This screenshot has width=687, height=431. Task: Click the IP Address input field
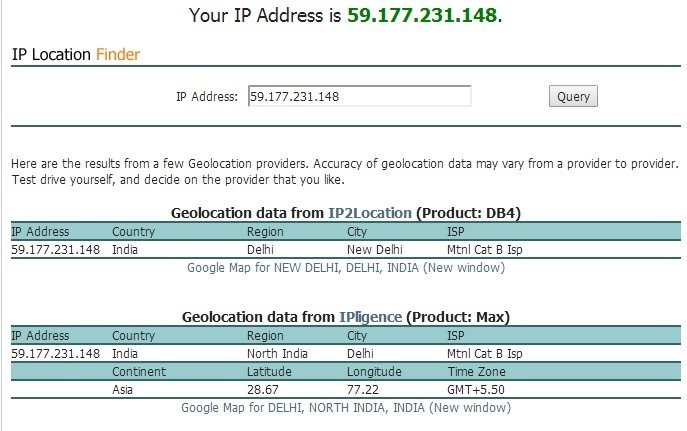(359, 96)
